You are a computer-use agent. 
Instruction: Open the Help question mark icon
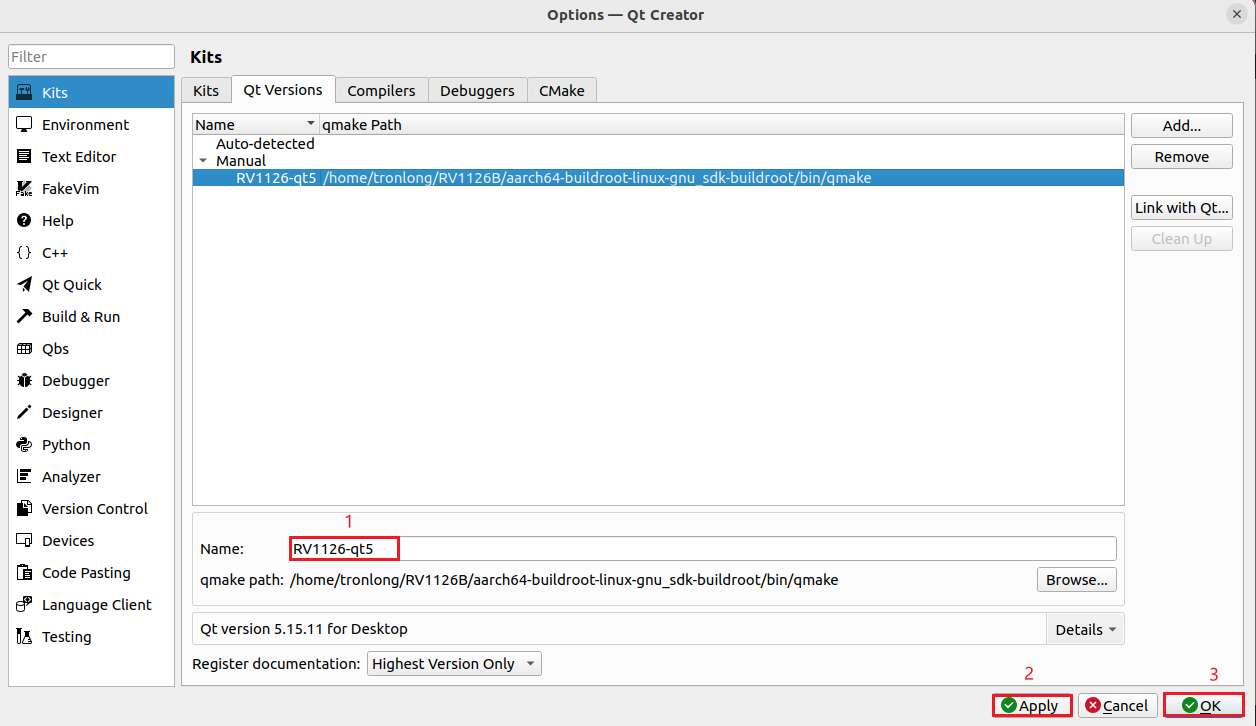point(25,221)
